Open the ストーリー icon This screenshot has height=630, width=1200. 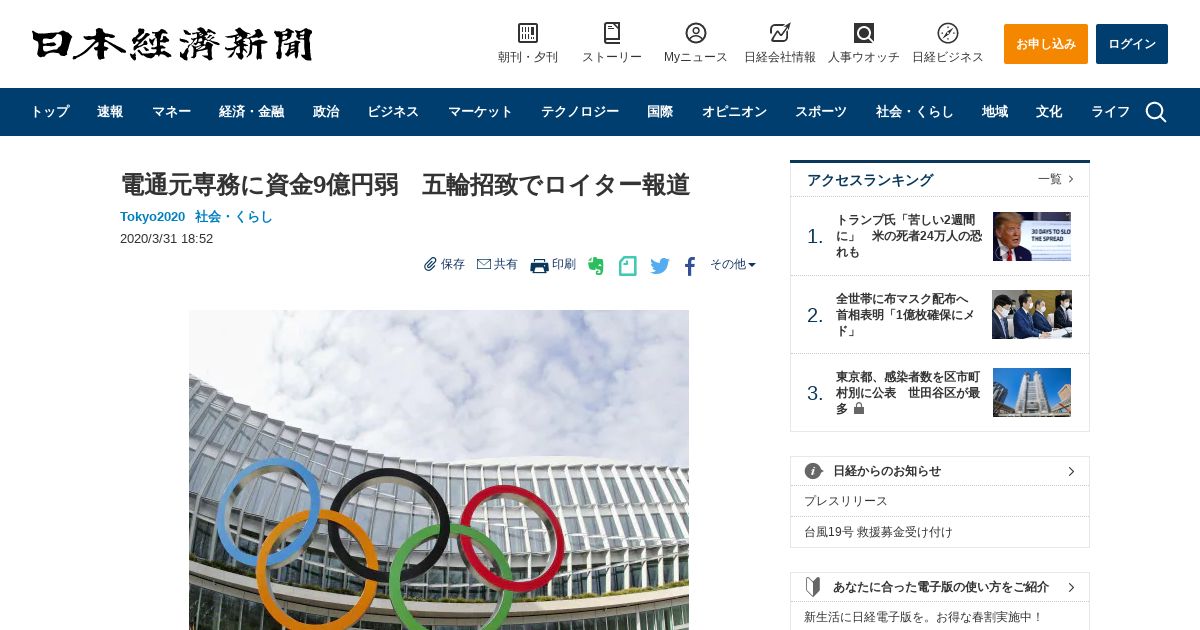point(612,33)
